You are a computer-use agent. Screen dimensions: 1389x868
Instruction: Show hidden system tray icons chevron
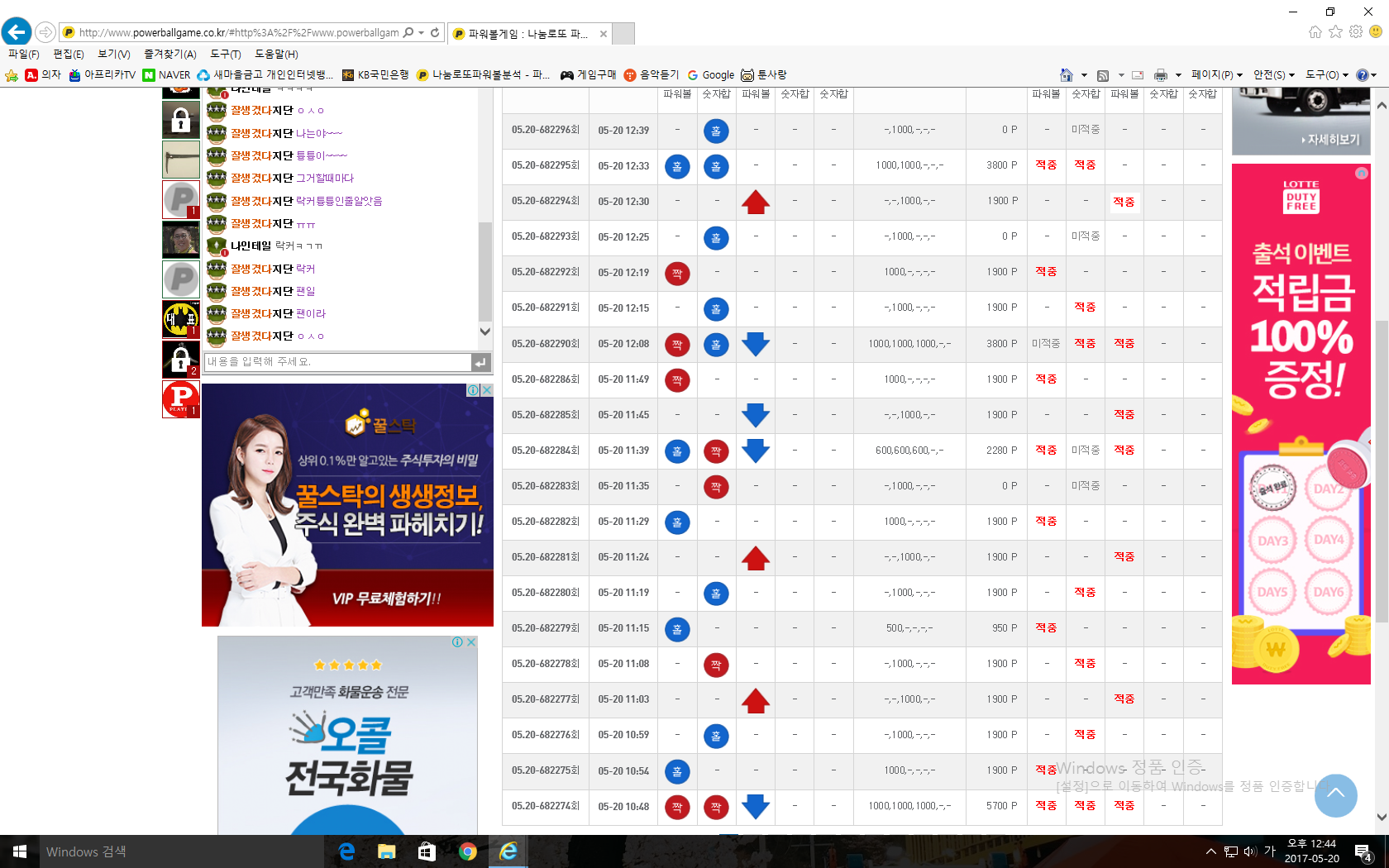coord(1211,851)
